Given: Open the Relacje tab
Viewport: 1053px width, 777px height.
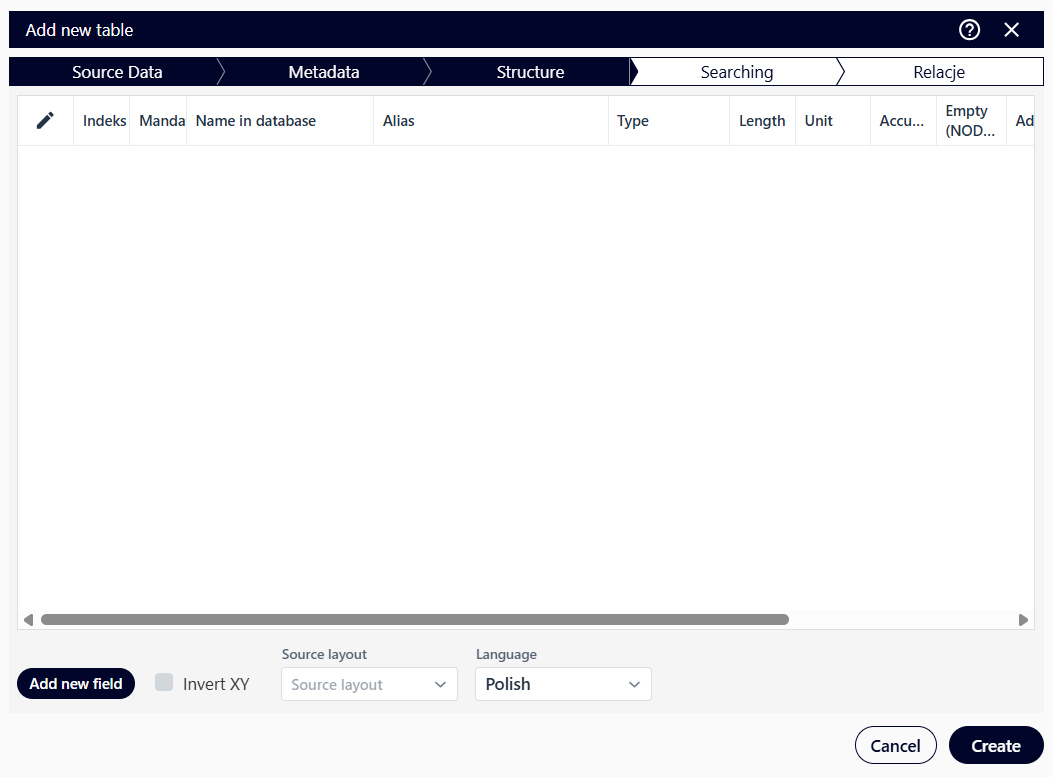Looking at the screenshot, I should pos(938,71).
